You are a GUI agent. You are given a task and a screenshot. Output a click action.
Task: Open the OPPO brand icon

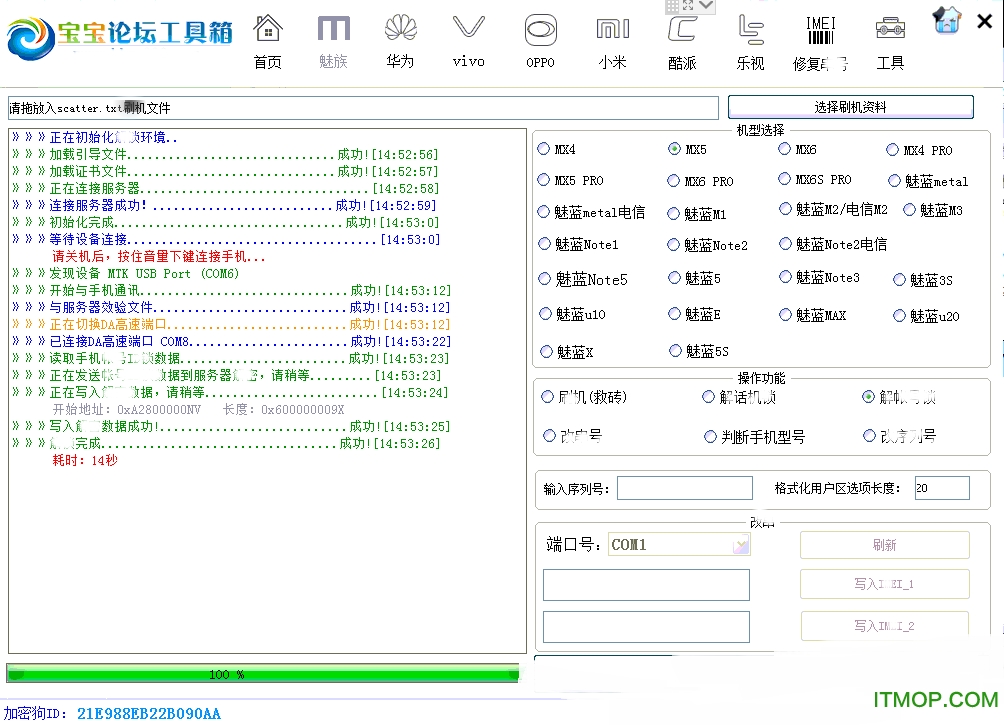coord(540,42)
